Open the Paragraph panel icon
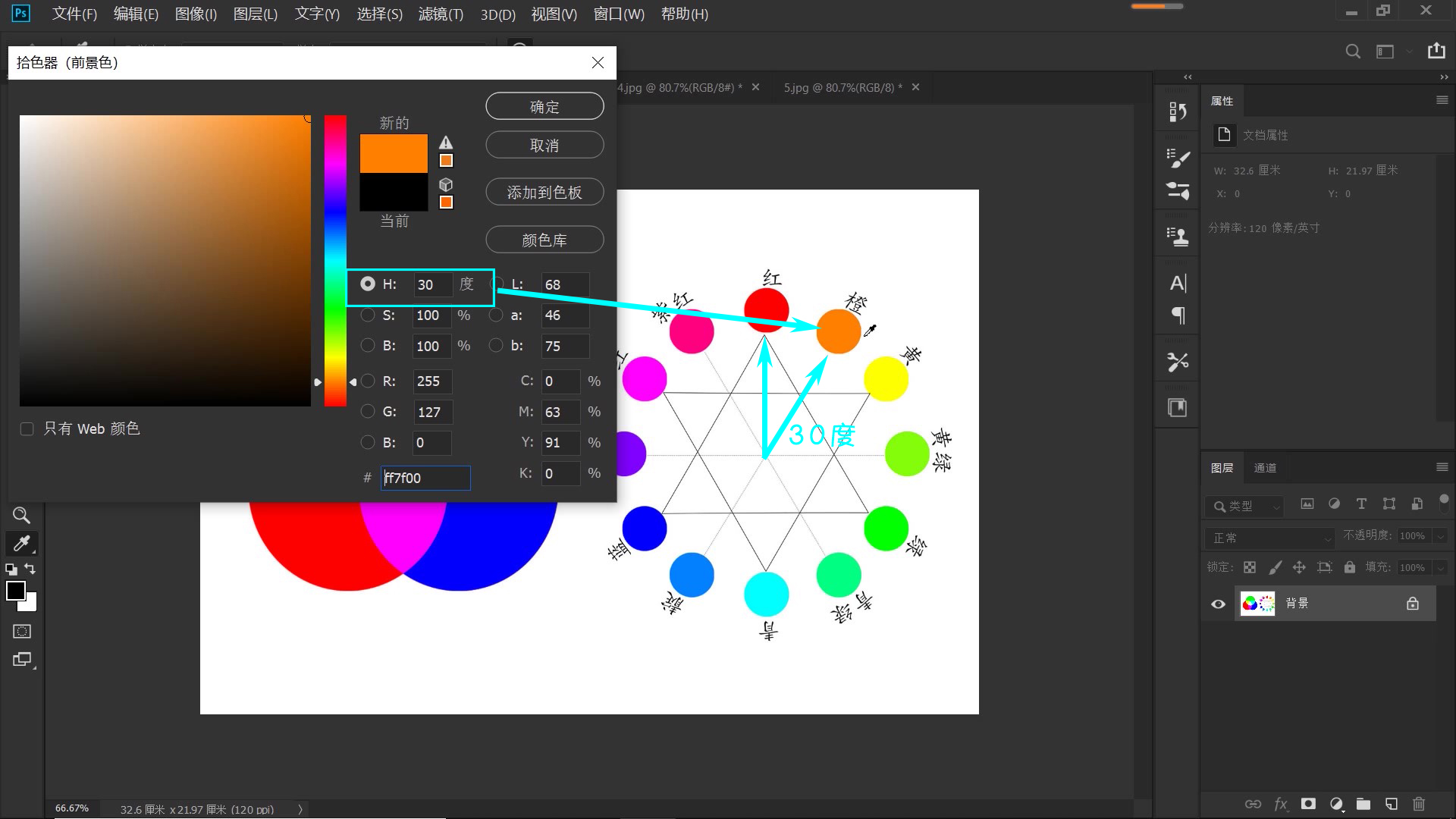 (1178, 315)
